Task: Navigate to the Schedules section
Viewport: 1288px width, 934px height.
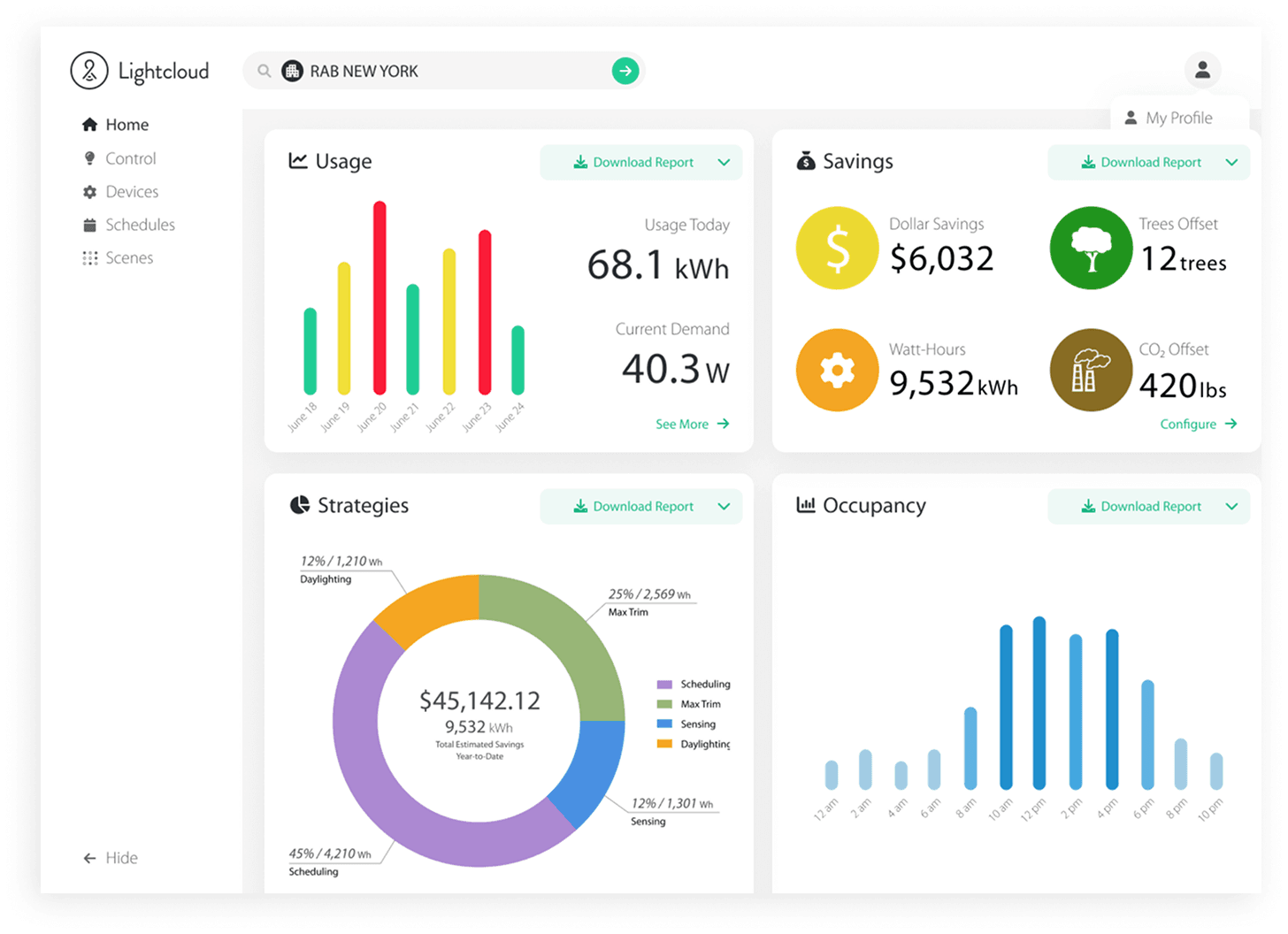Action: pyautogui.click(x=140, y=225)
